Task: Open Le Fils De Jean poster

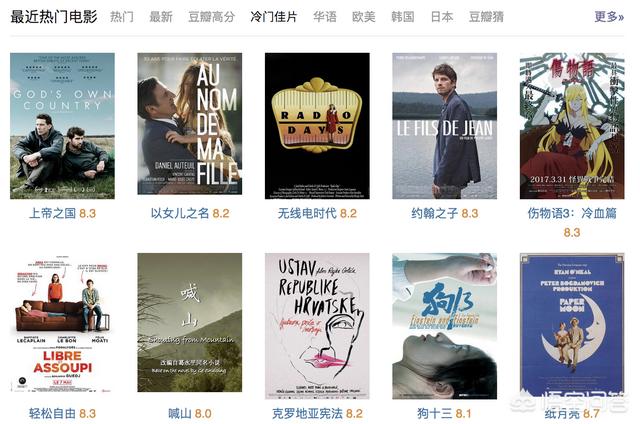Action: point(444,126)
